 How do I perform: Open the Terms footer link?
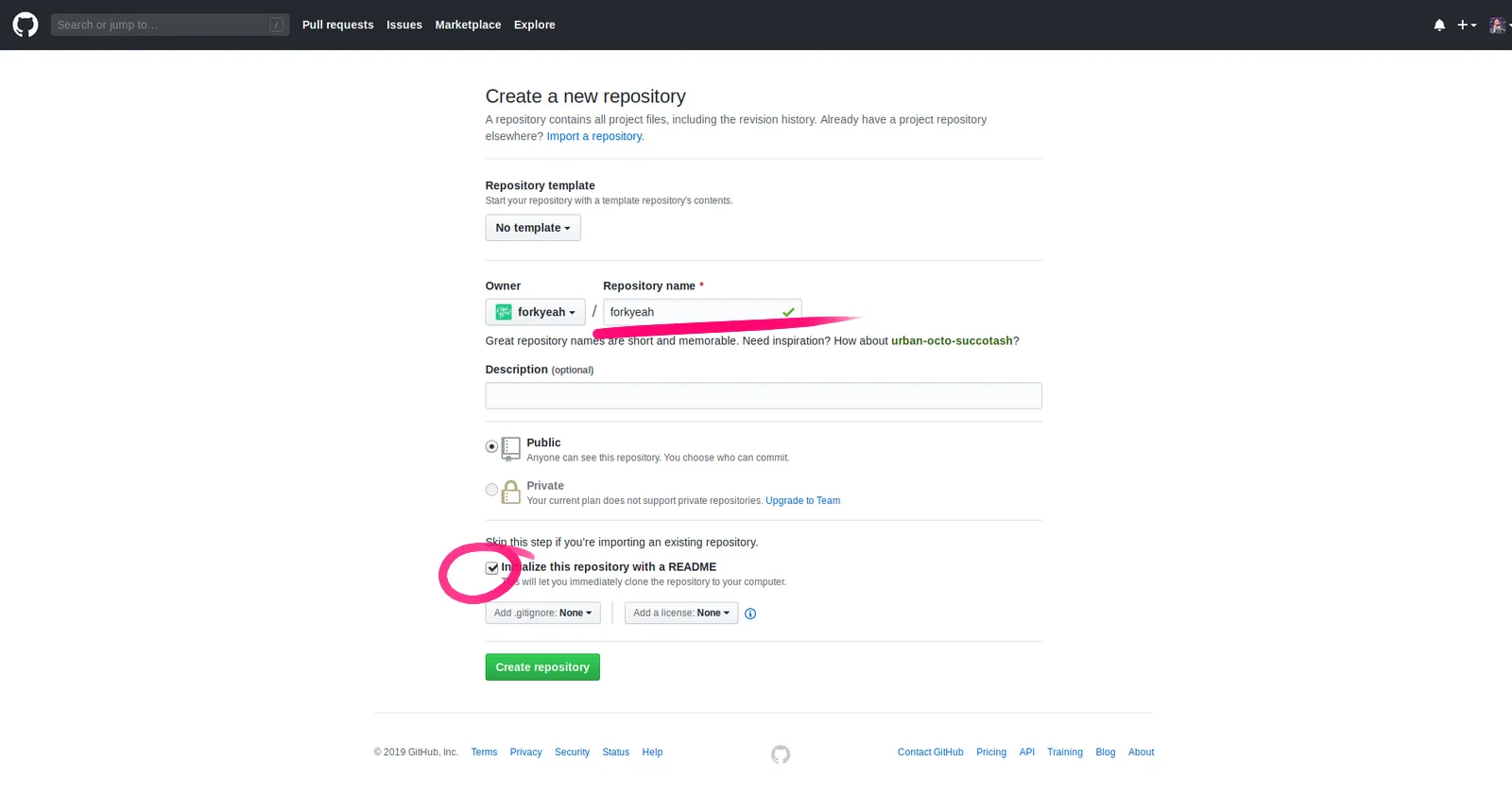coord(484,753)
